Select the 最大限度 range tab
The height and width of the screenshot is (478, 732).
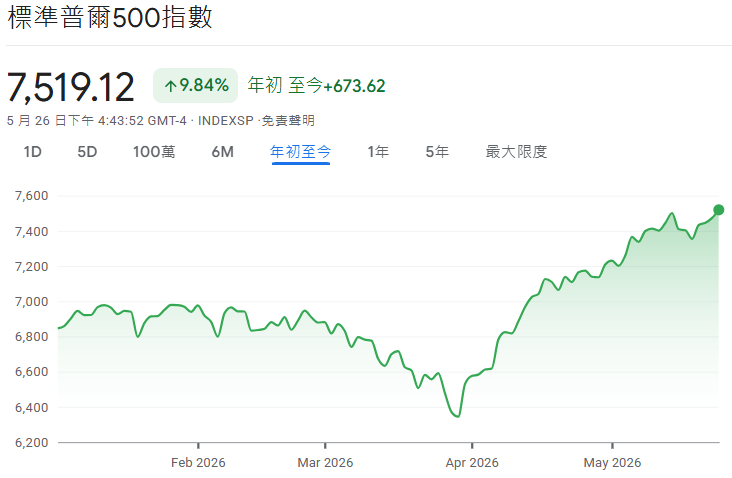(516, 152)
